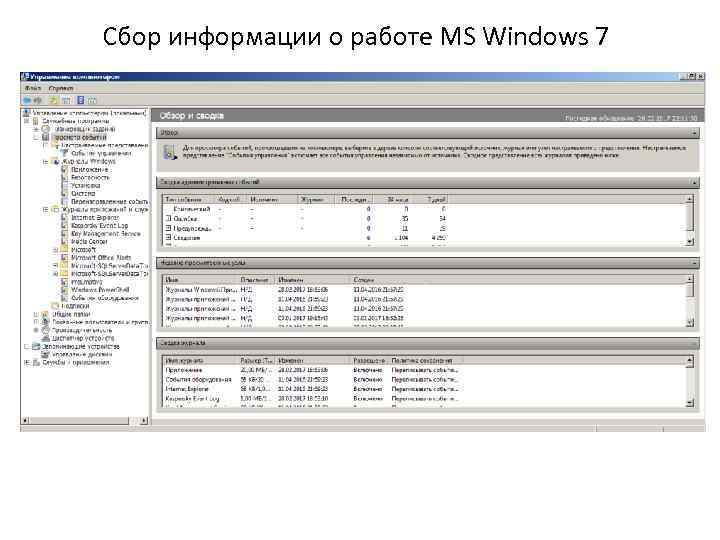Image resolution: width=720 pixels, height=540 pixels.
Task: Select Запоминающие устройства in the tree
Action: pos(81,346)
